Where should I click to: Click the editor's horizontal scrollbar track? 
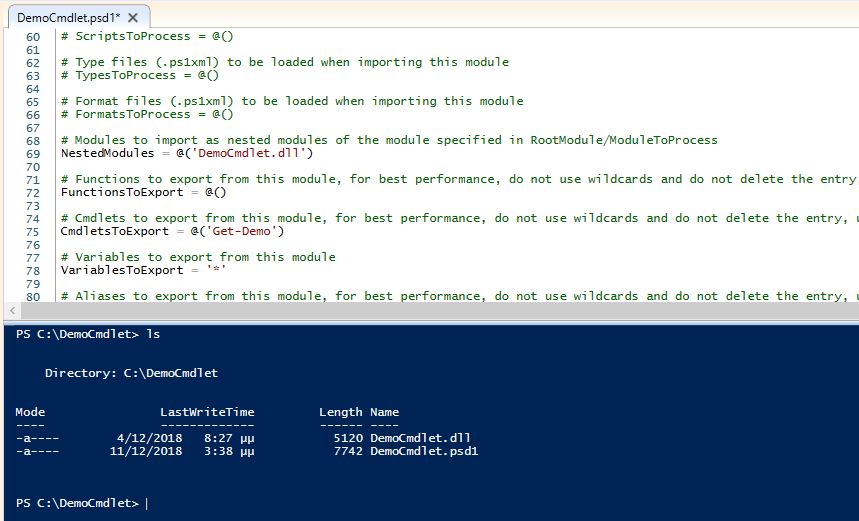[438, 311]
